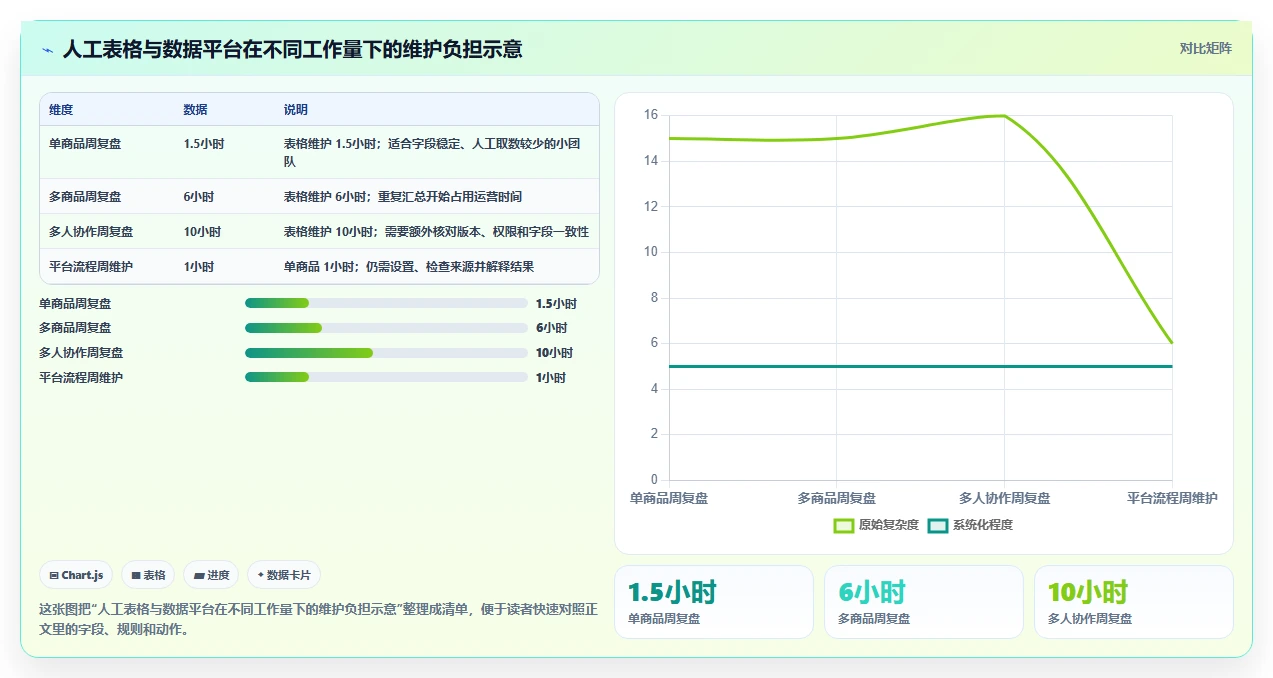Click 1小时 value beside progress bar
1273x678 pixels.
[551, 378]
